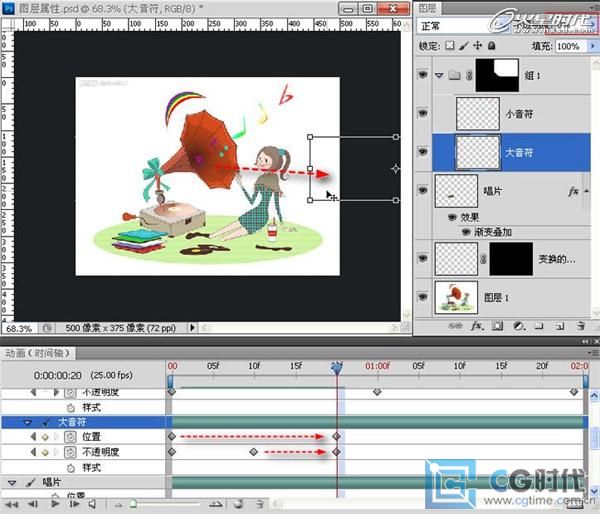The height and width of the screenshot is (514, 600).
Task: Hide the 大音符 layer
Action: click(x=422, y=152)
